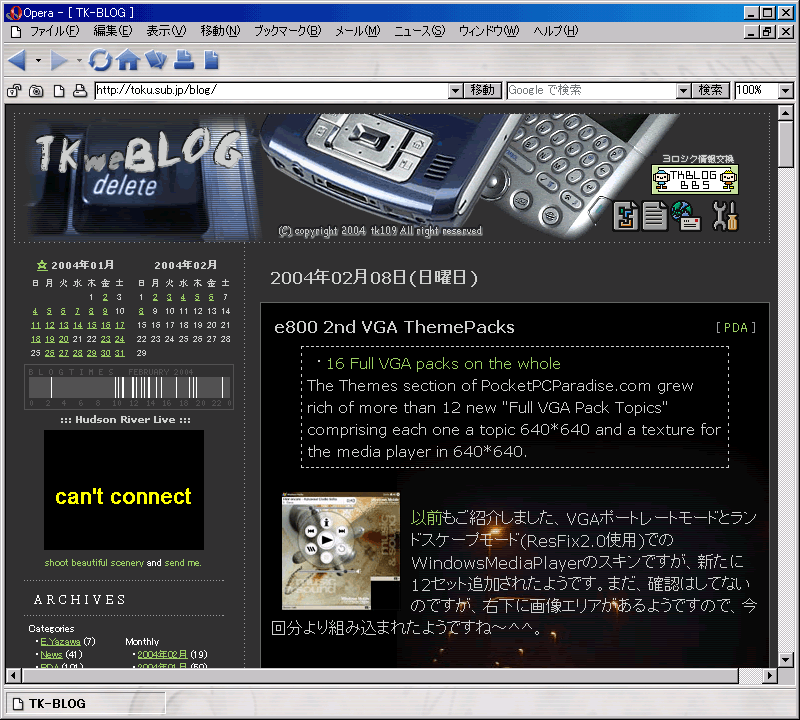
Task: Open the 移動(N) menu
Action: 220,32
